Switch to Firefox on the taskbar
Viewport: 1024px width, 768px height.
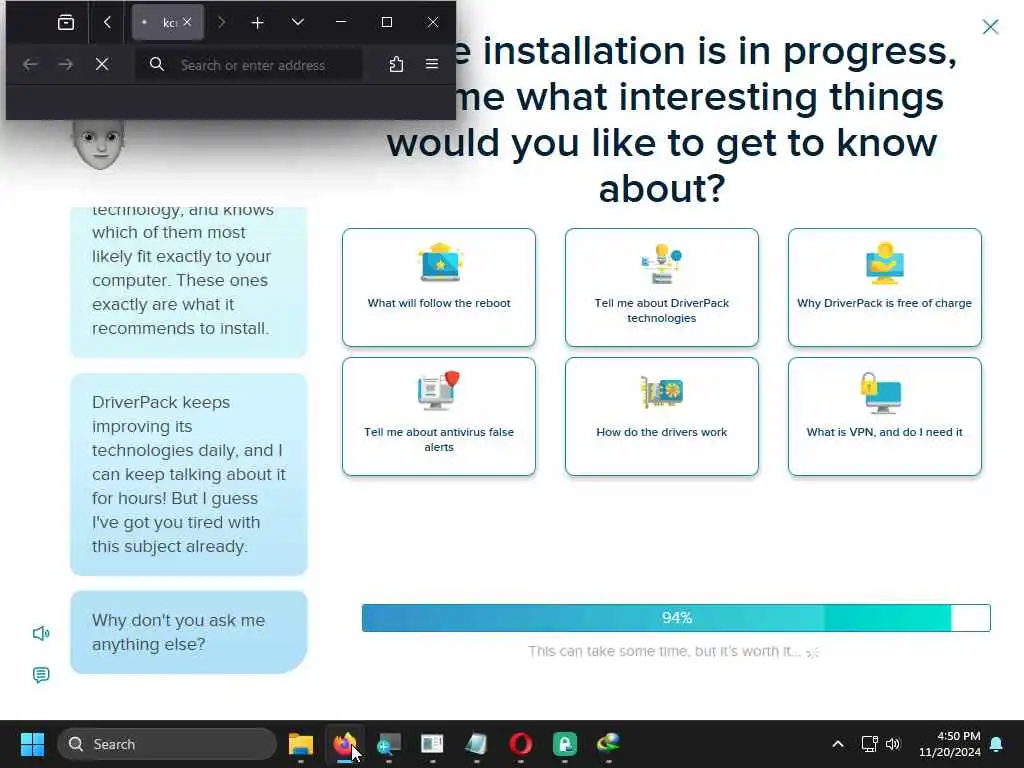(344, 744)
